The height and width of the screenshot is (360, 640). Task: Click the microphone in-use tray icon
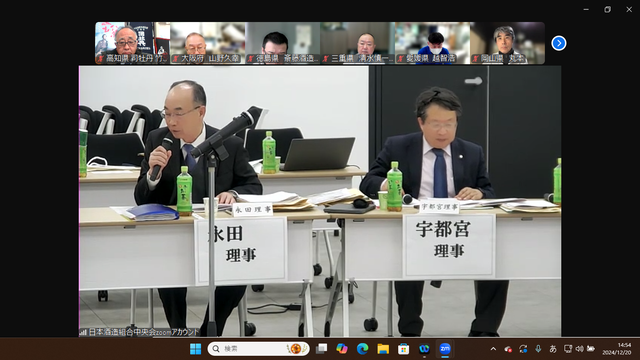[538, 349]
